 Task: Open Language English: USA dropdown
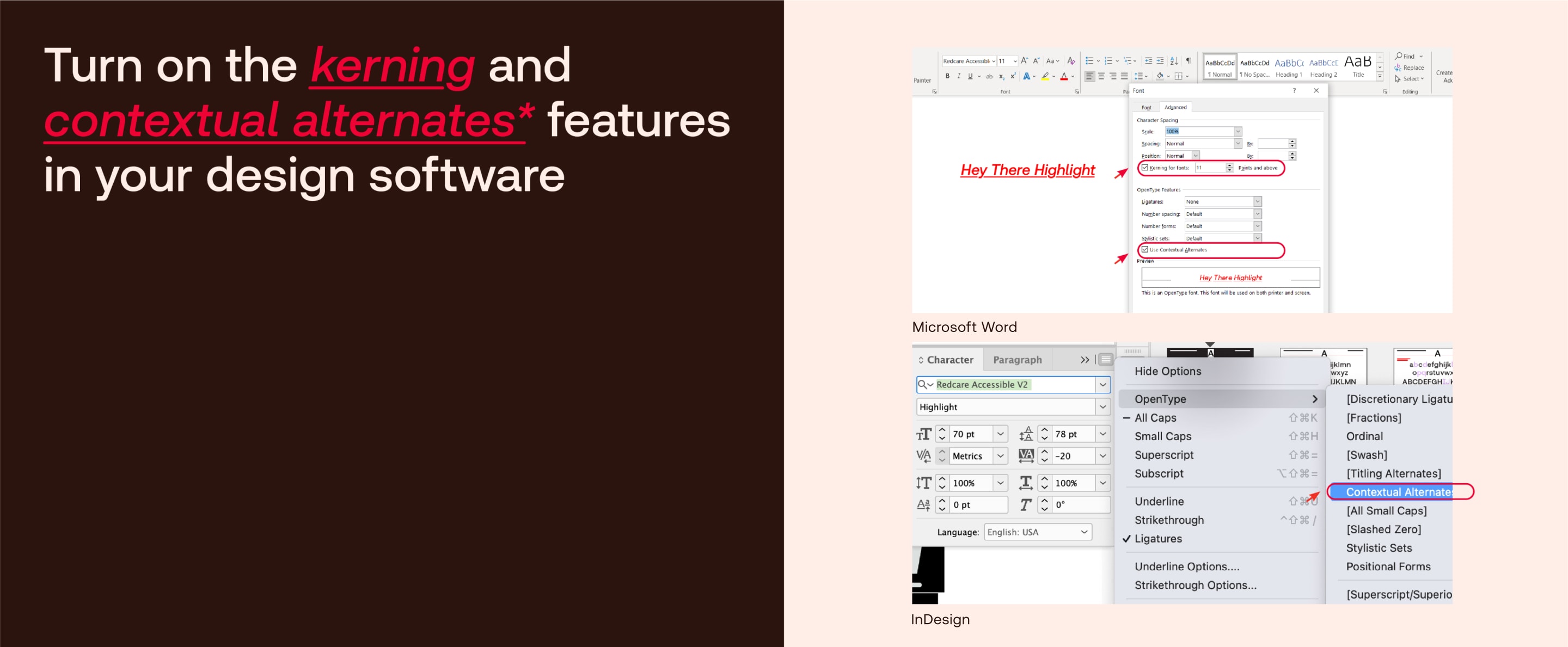point(1038,532)
